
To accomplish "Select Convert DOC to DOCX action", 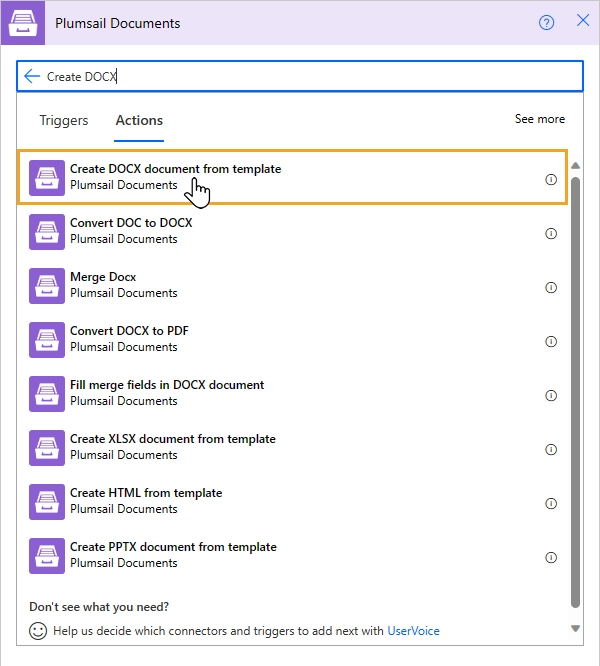I will (x=292, y=231).
